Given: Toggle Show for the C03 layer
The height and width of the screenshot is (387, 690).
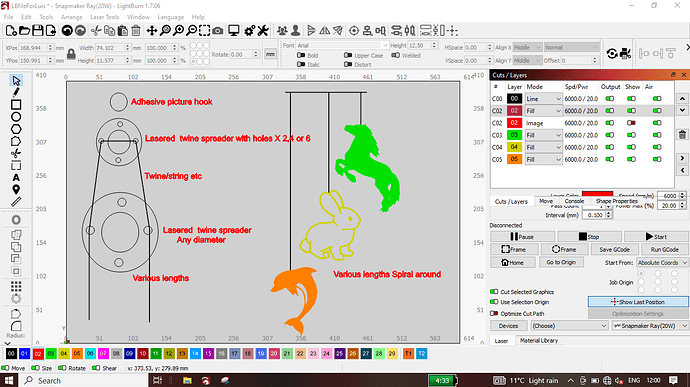Looking at the screenshot, I should click(631, 135).
